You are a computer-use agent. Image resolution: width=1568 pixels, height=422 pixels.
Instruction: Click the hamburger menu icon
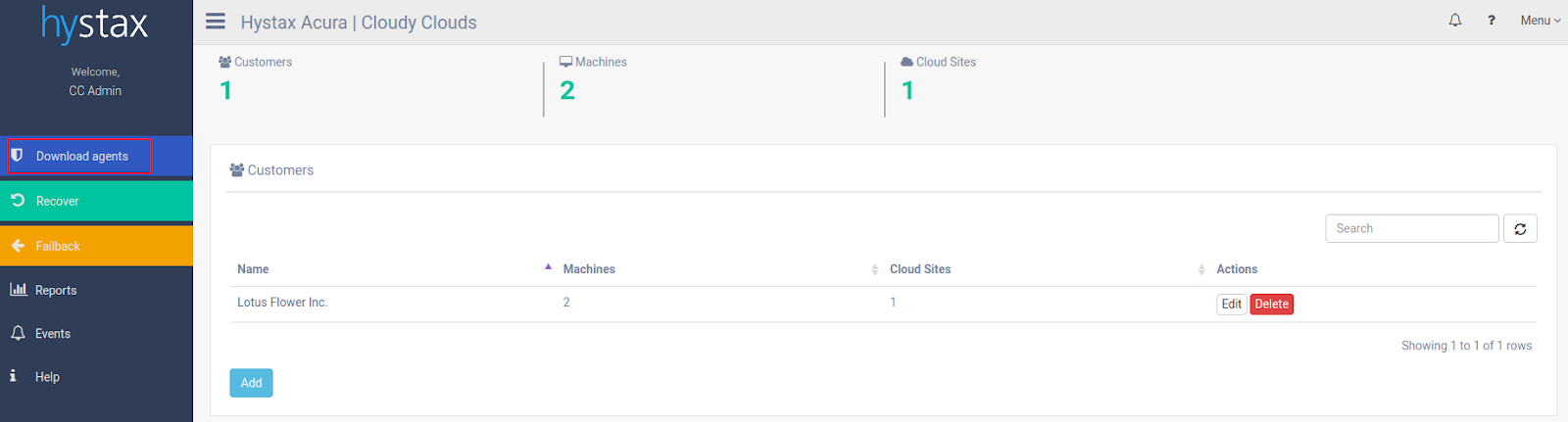216,22
